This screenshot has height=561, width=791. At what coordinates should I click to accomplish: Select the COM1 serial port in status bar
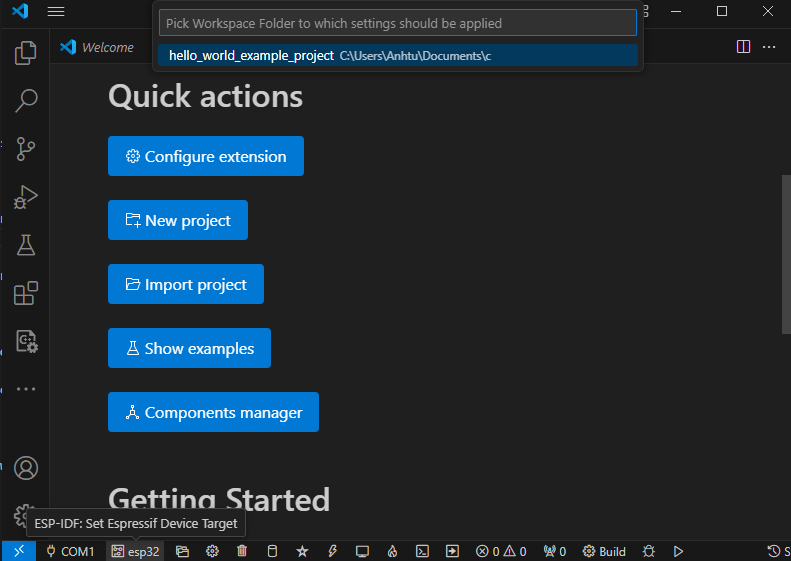pyautogui.click(x=70, y=551)
